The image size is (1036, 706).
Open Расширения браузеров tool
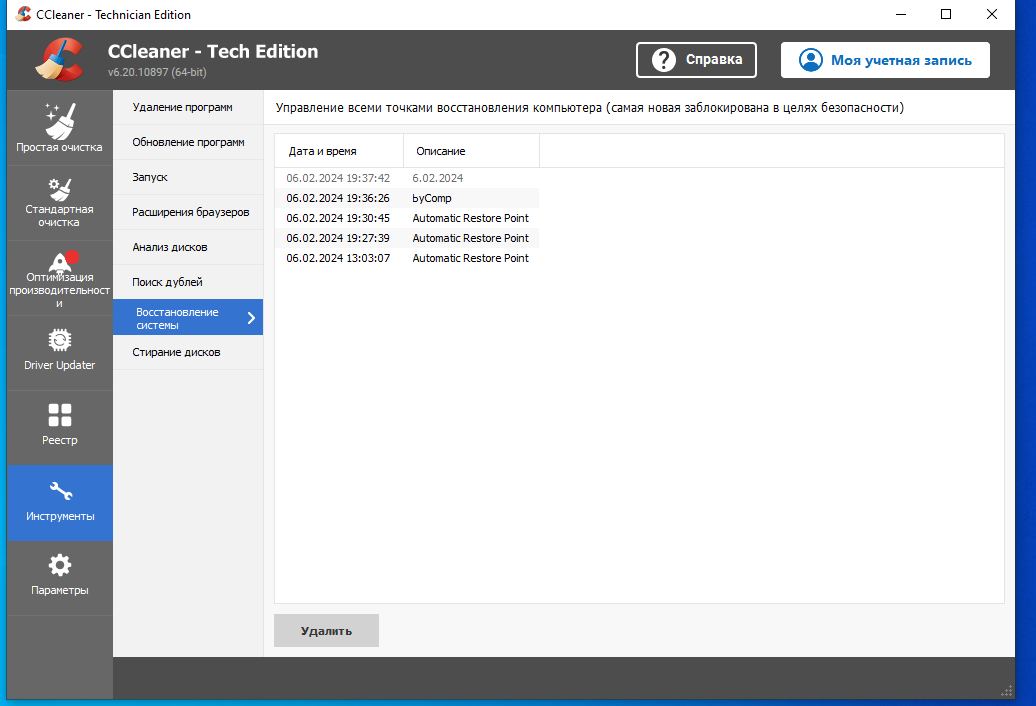(188, 212)
